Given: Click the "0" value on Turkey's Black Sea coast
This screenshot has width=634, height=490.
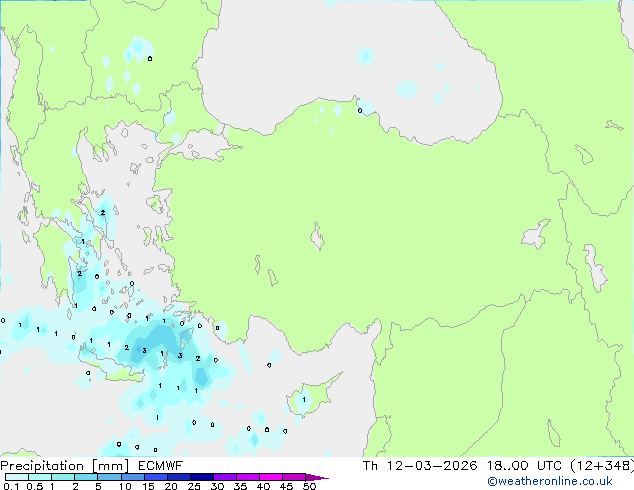Looking at the screenshot, I should (x=360, y=111).
